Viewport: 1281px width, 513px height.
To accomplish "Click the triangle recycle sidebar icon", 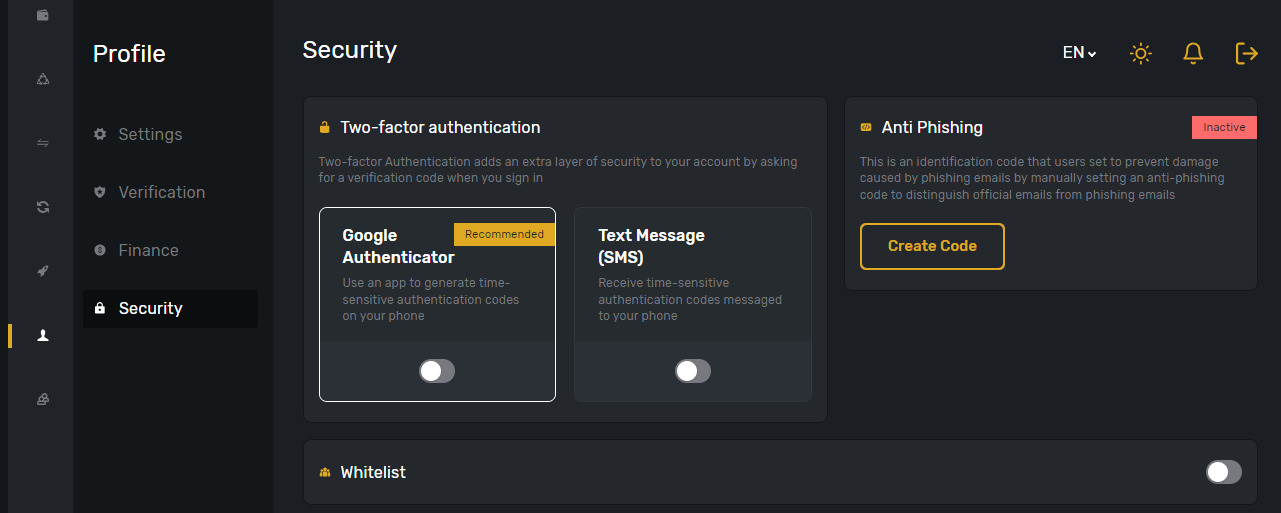I will pyautogui.click(x=42, y=79).
